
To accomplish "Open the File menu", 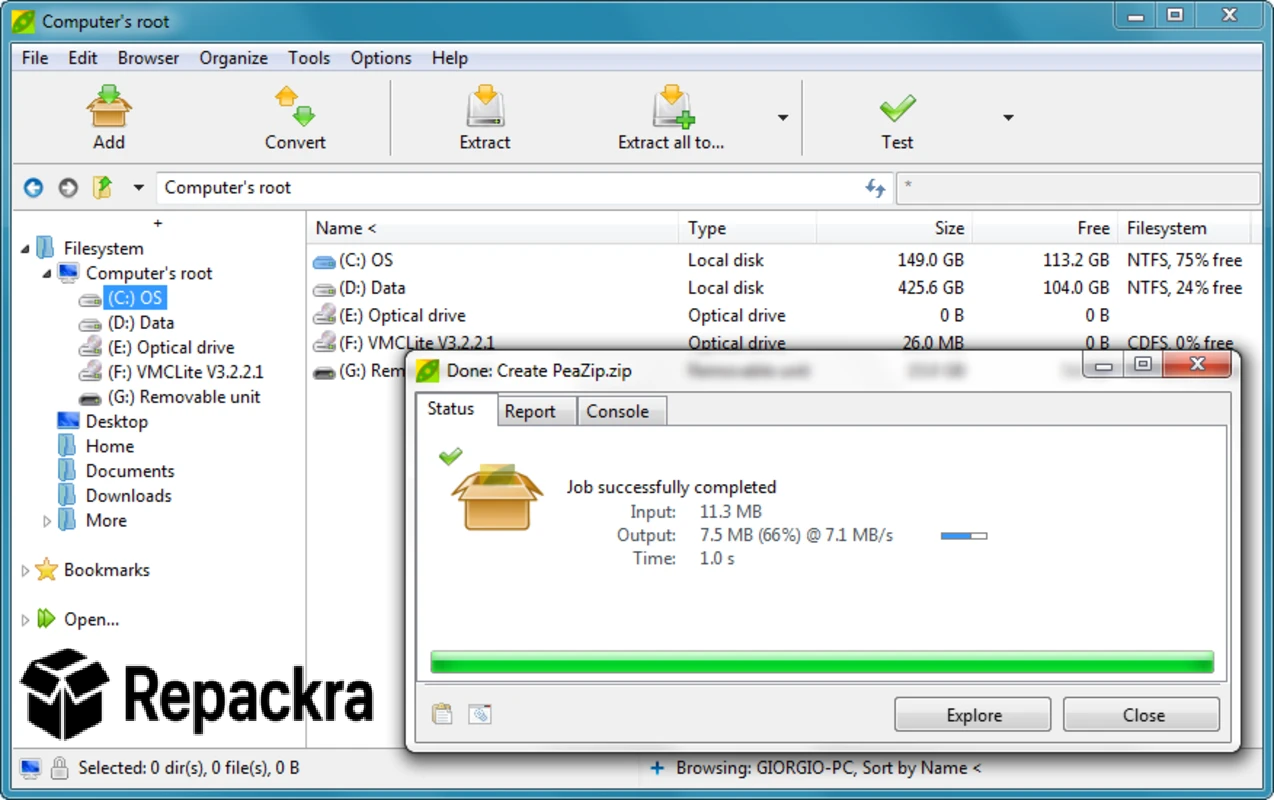I will [x=35, y=58].
